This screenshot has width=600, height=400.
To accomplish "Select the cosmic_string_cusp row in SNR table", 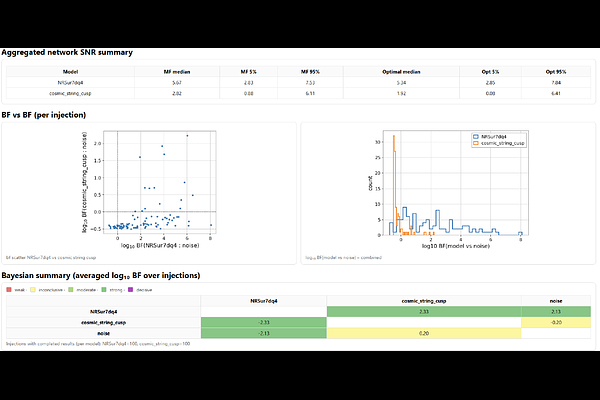I will coord(71,93).
